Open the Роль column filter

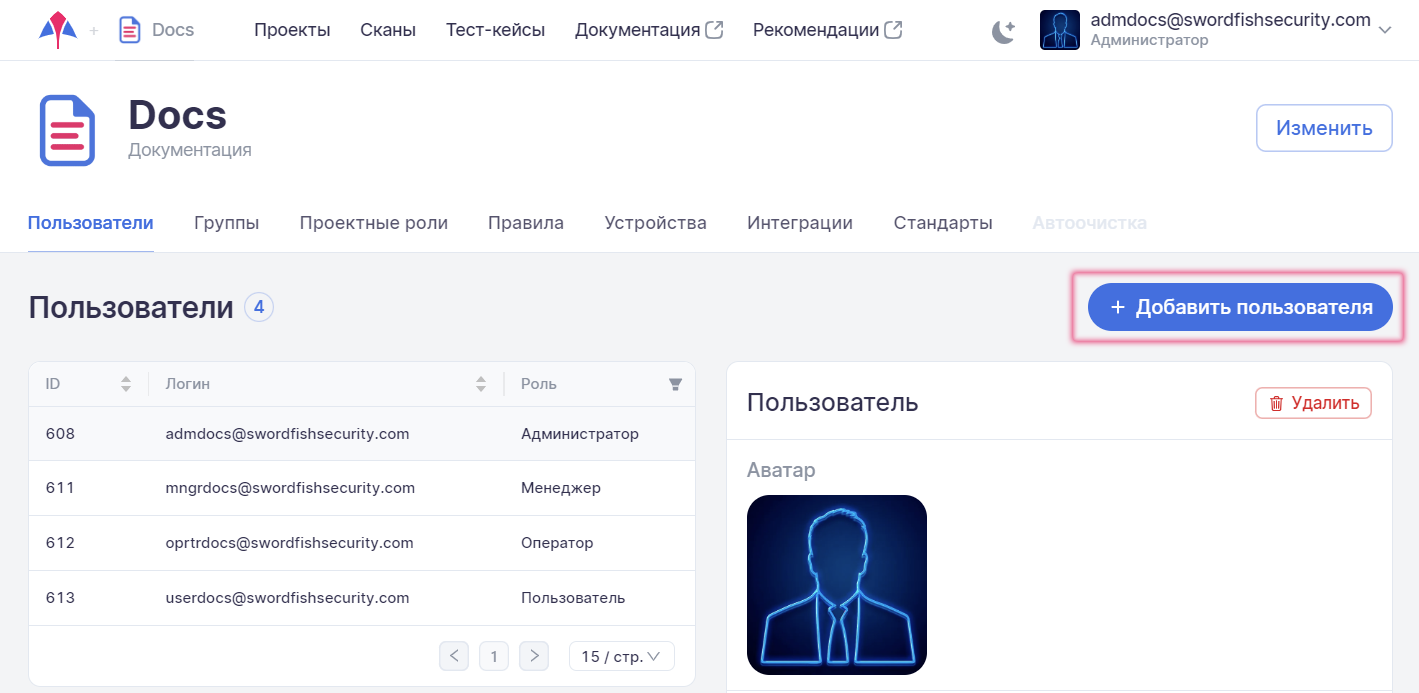coord(675,384)
